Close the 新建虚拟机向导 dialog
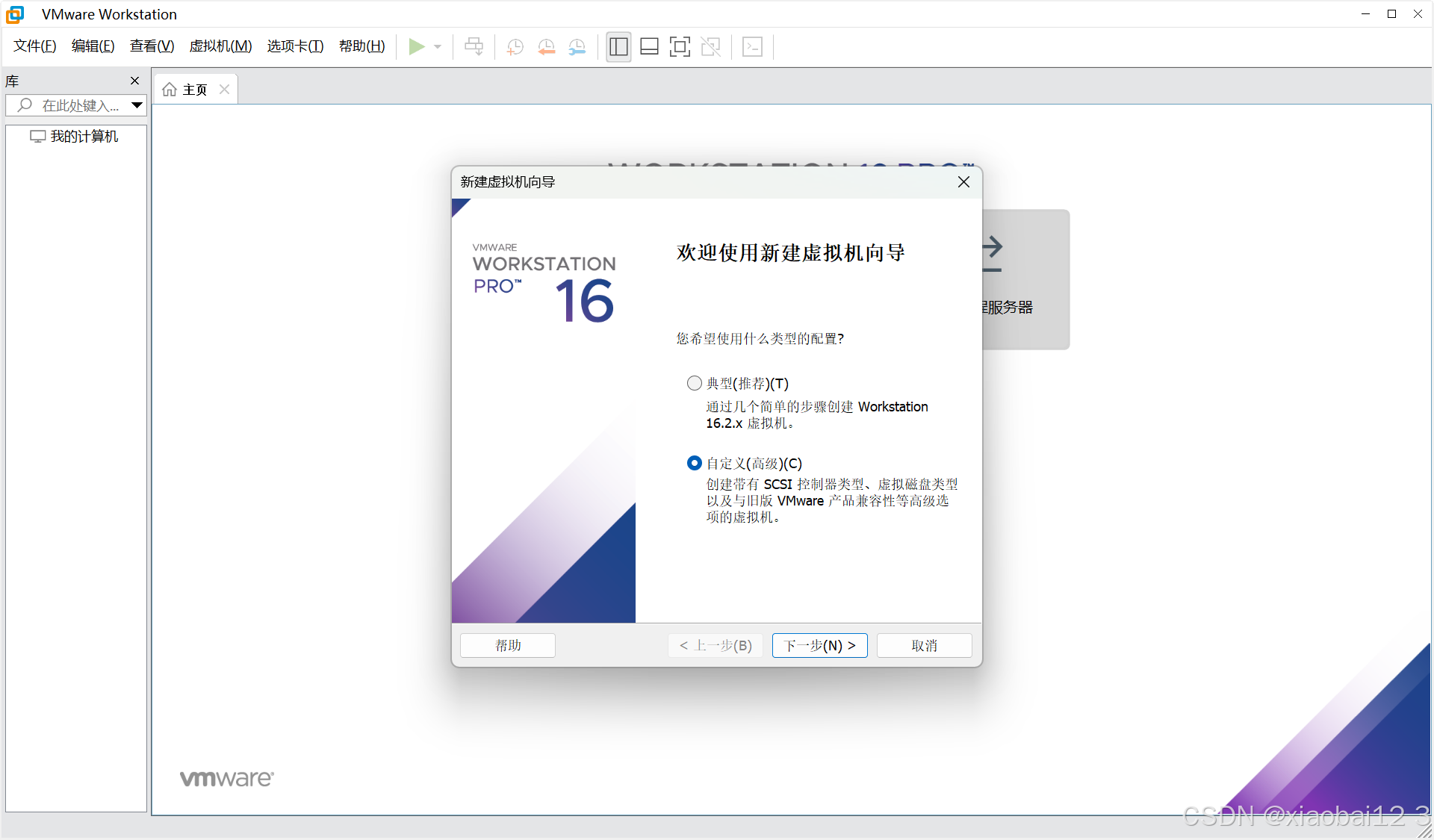This screenshot has height=840, width=1434. coord(963,182)
